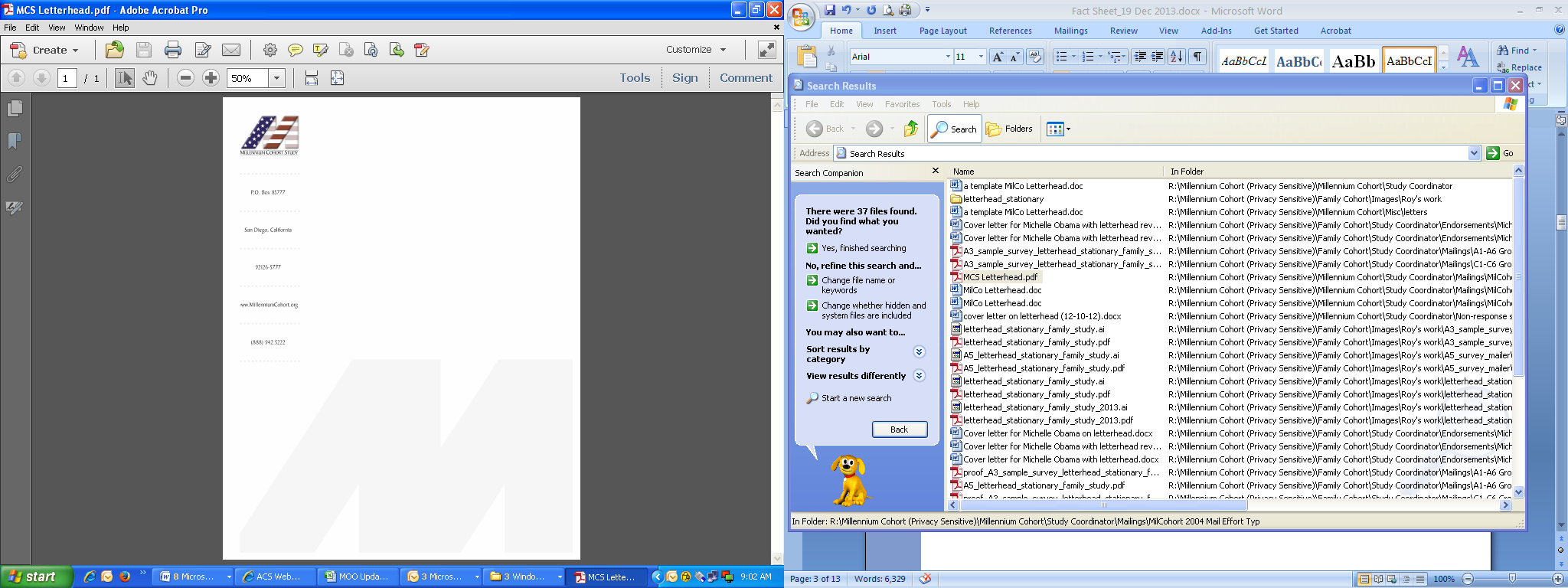This screenshot has height=588, width=1568.
Task: Switch Word to Full Screen Reading view
Action: [1378, 579]
